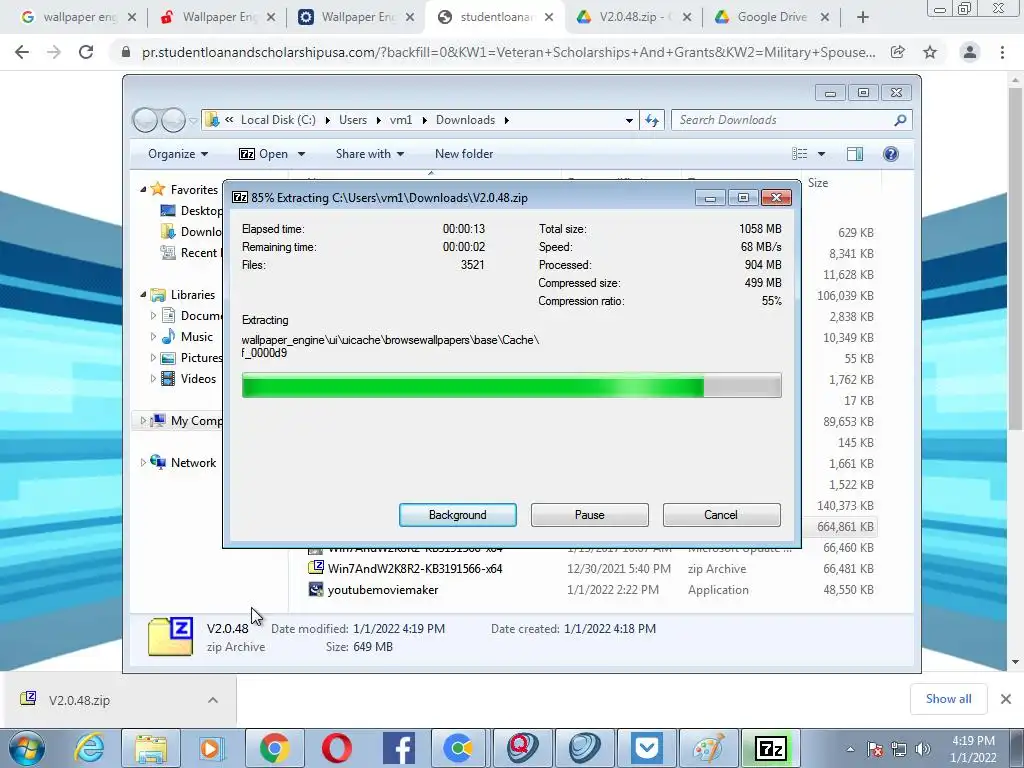Select Win7AndW2K8R2-KB3191566-x64 zip archive
The width and height of the screenshot is (1024, 768).
415,569
